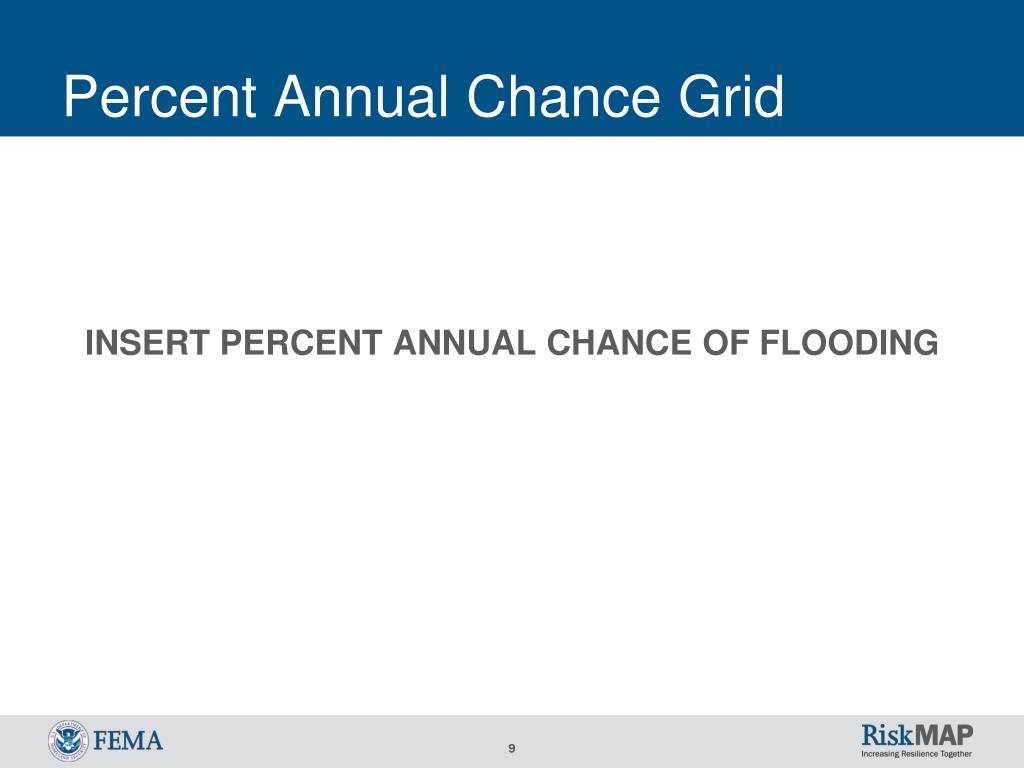Click the Homeland Security seal in footer
This screenshot has width=1024, height=768.
tap(68, 741)
